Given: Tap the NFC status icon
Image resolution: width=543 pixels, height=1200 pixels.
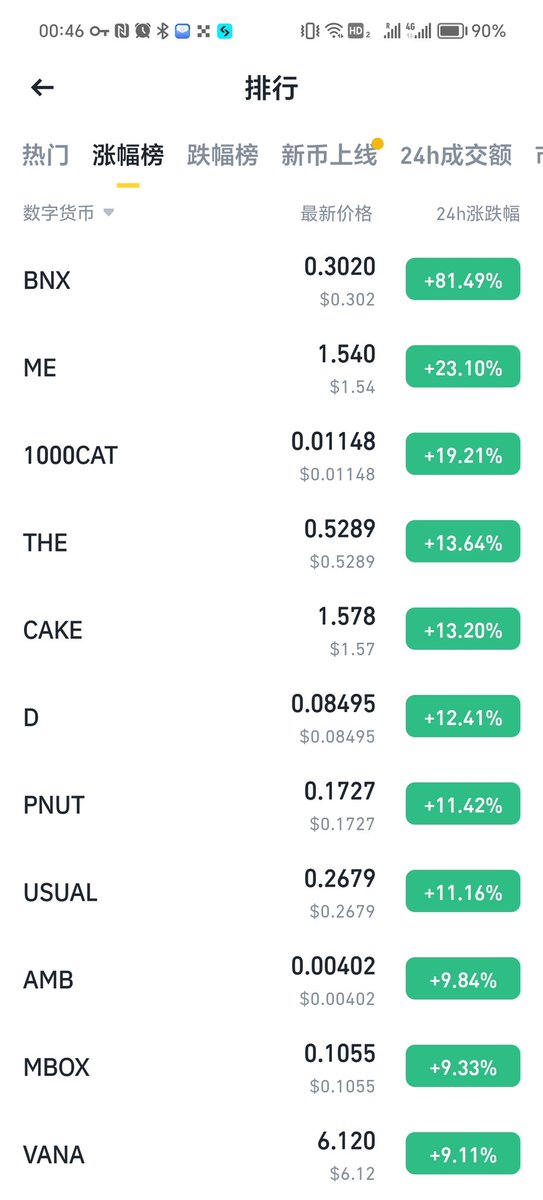Looking at the screenshot, I should tap(122, 31).
